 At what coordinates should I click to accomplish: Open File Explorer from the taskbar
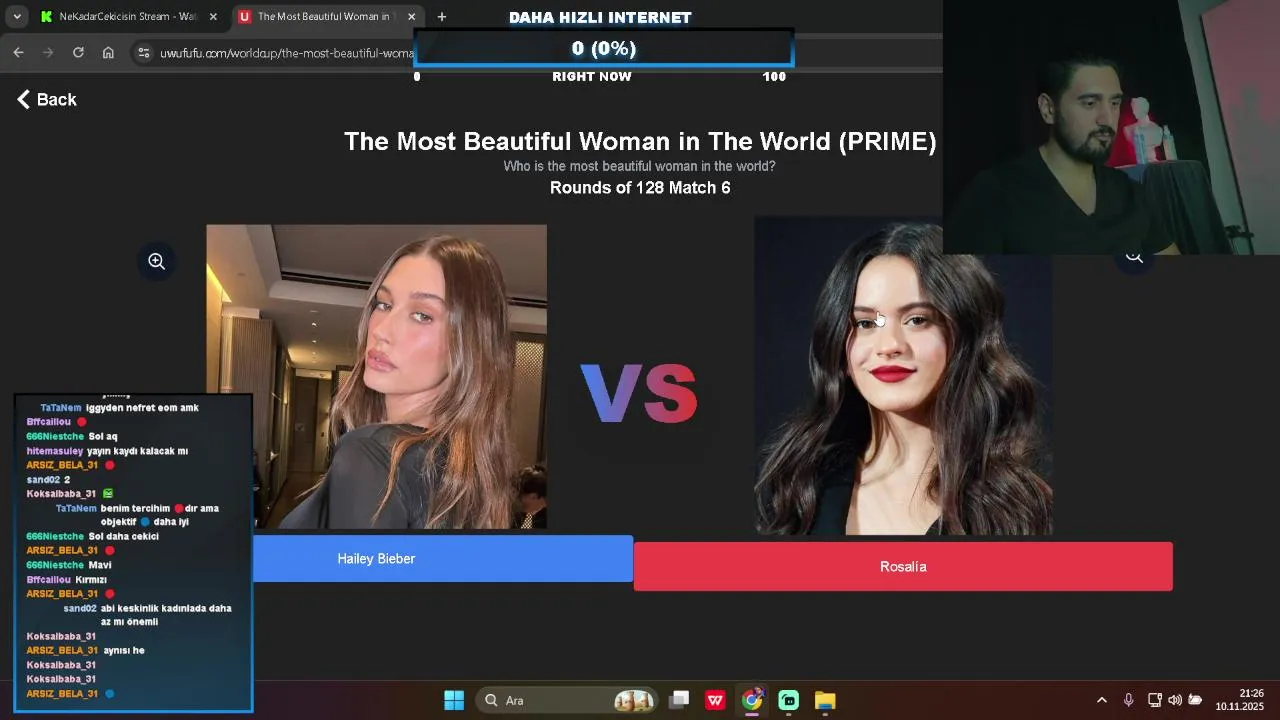[825, 700]
